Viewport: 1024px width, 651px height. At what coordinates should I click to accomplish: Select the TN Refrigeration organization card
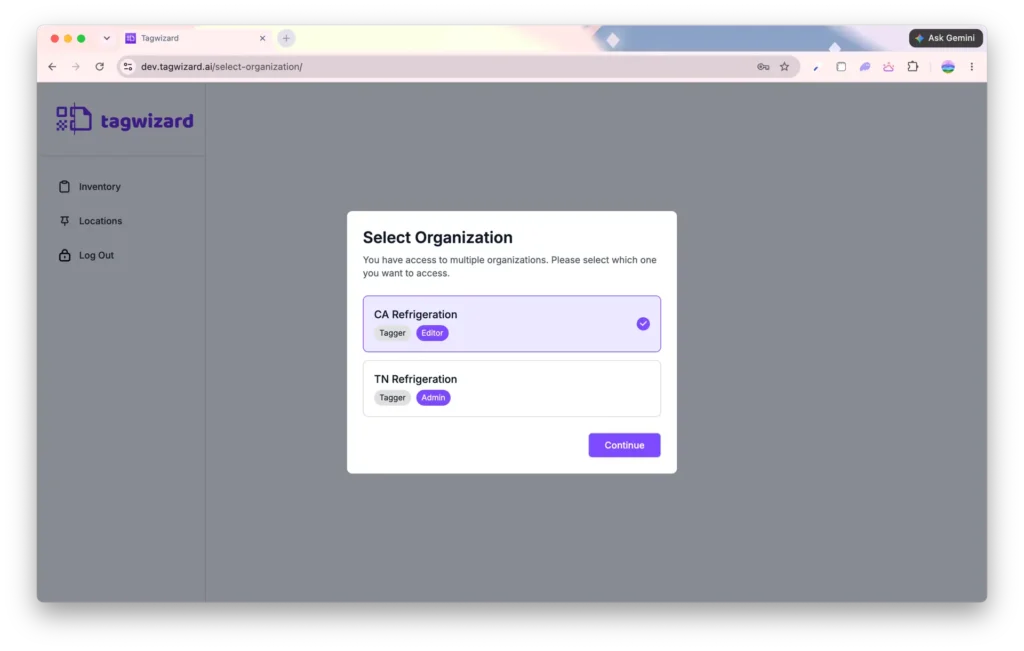511,389
